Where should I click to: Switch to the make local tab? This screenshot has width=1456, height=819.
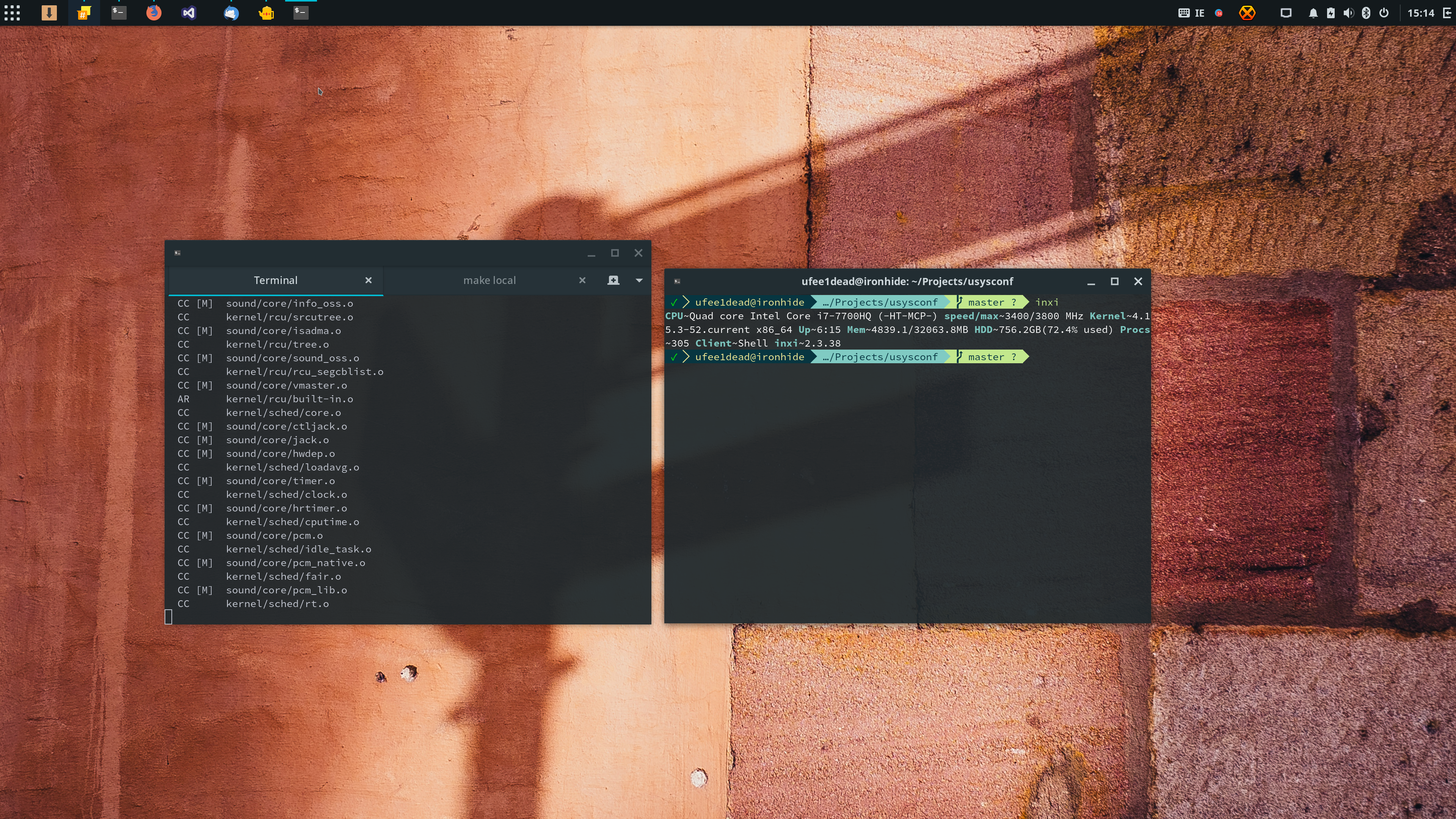coord(490,280)
